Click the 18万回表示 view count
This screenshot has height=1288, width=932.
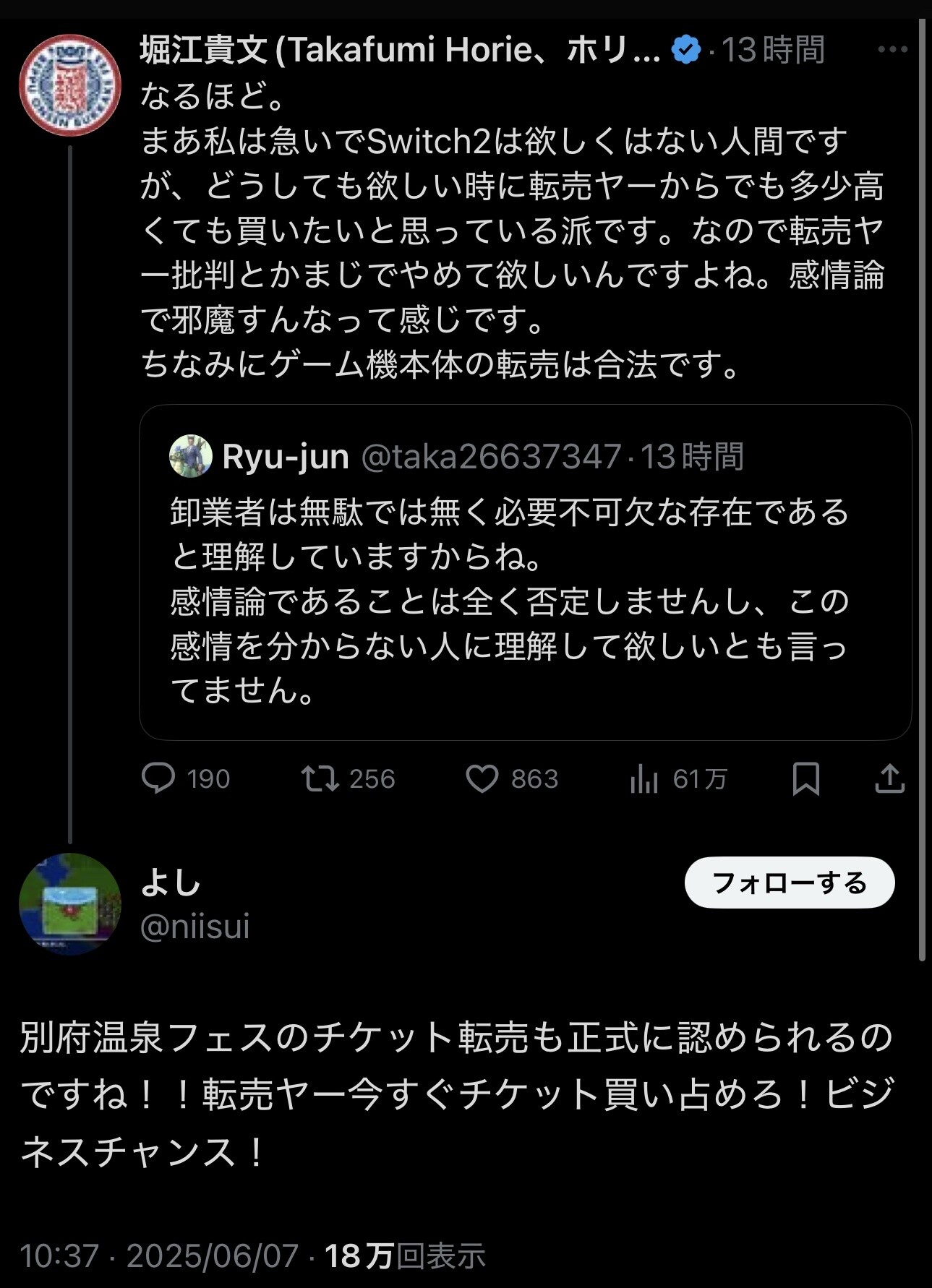tap(405, 1255)
